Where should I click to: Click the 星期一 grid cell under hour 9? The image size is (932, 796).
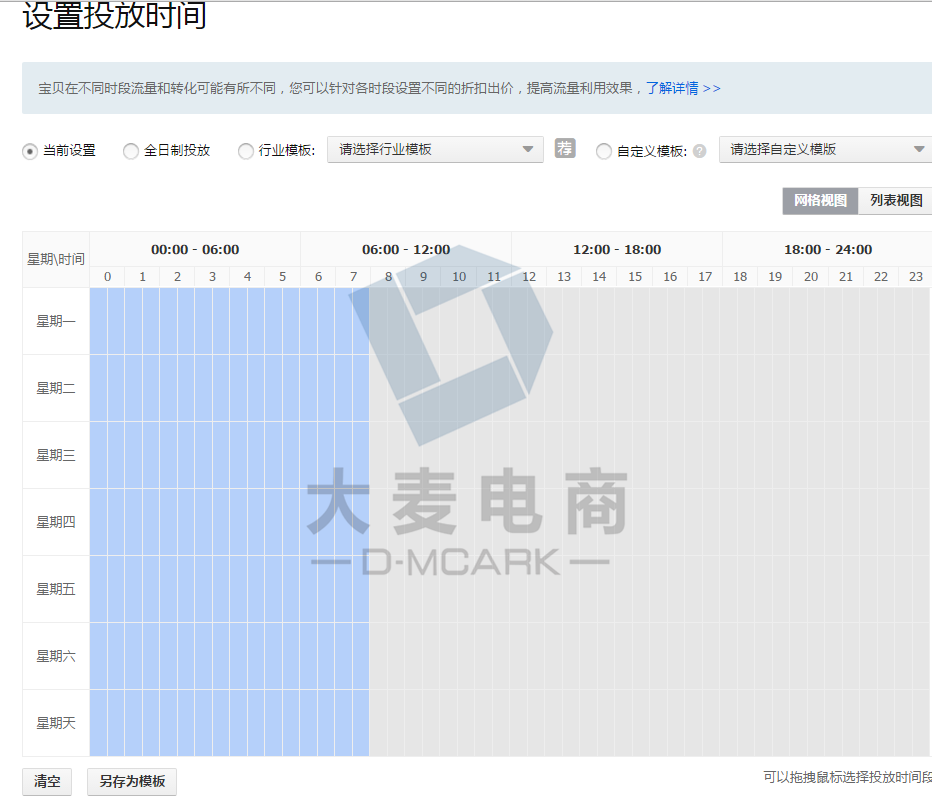pyautogui.click(x=423, y=321)
